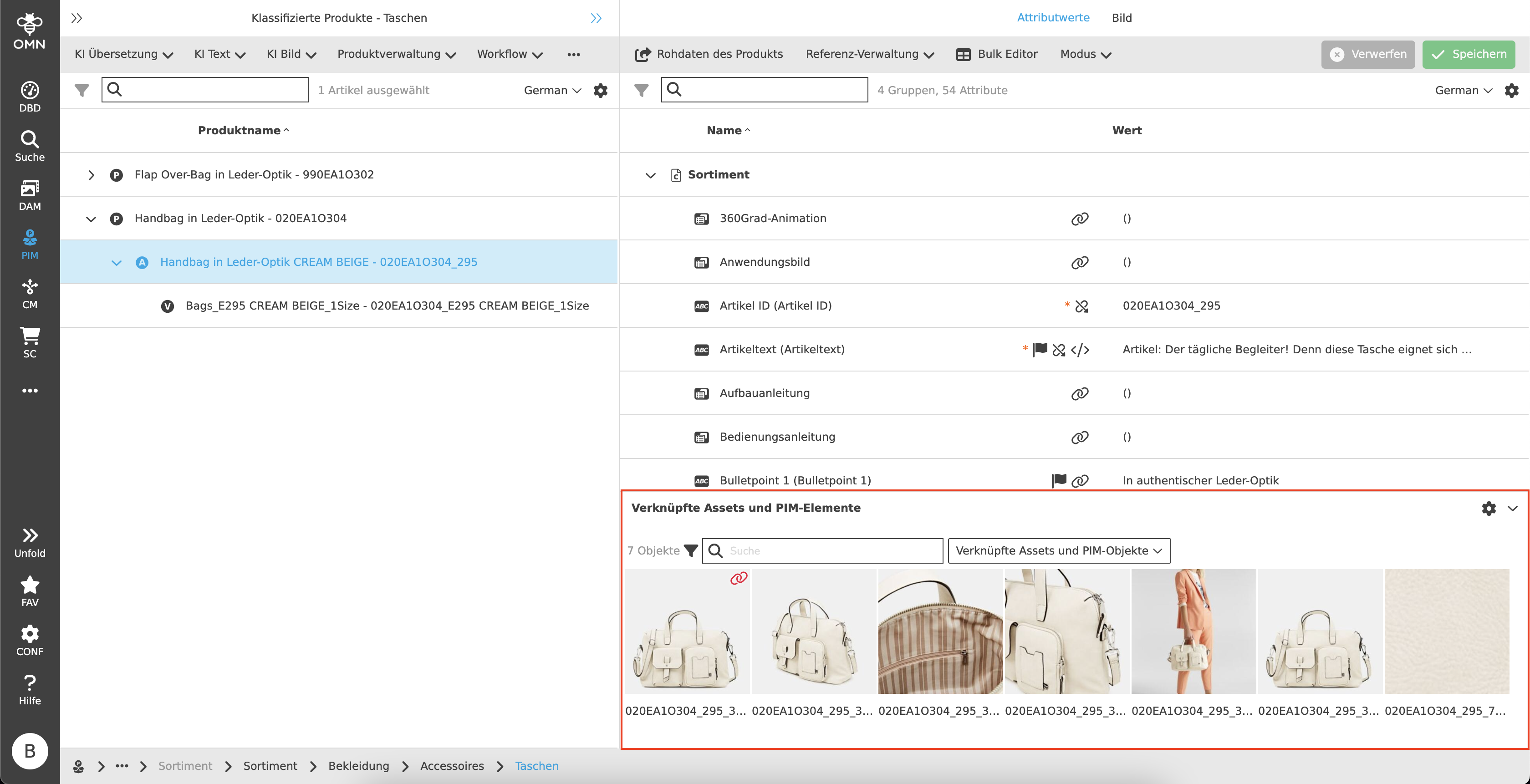Toggle the filter next to 7 Objekte
Image resolution: width=1530 pixels, height=784 pixels.
[691, 550]
